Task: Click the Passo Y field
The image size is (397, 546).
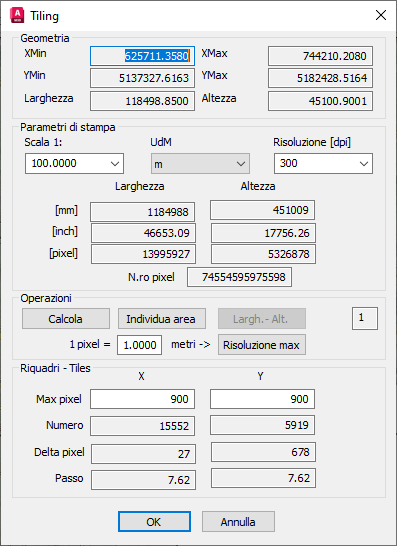Action: 264,478
